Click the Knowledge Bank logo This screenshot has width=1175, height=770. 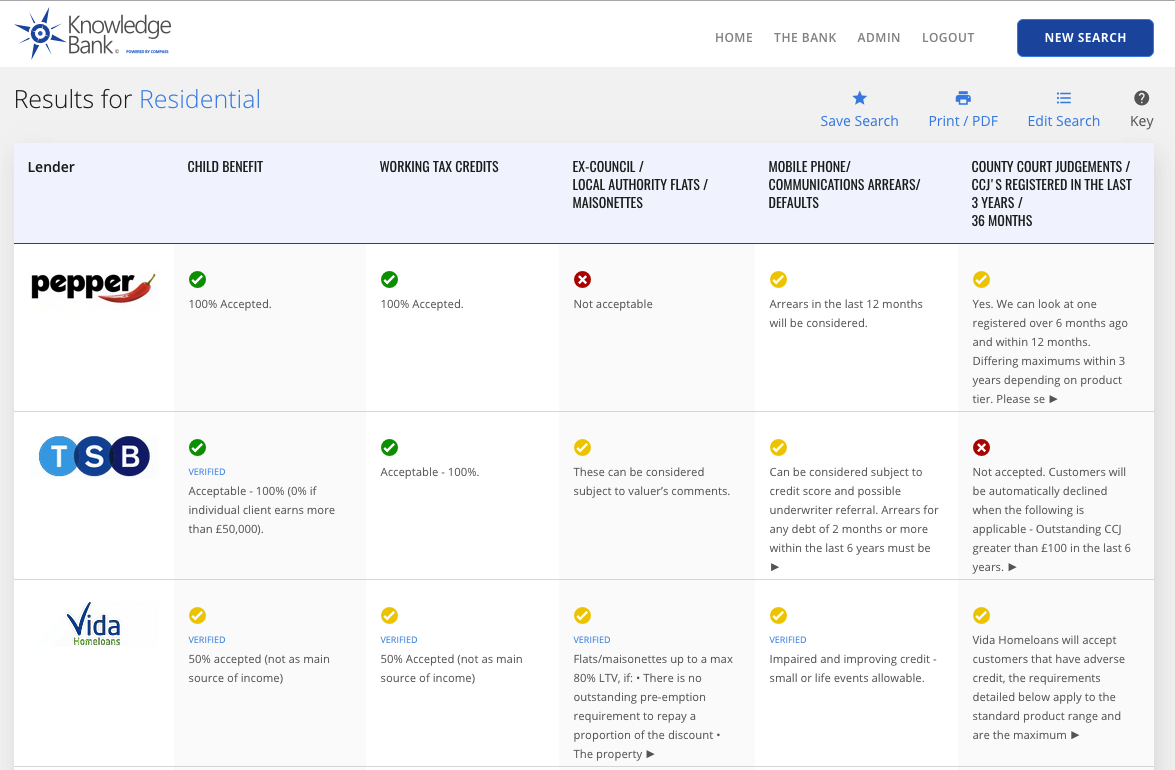click(93, 34)
